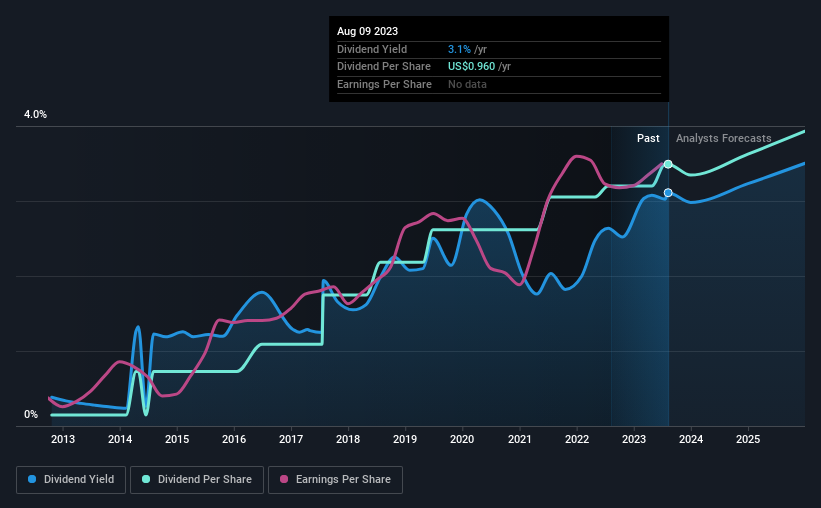The height and width of the screenshot is (508, 821).
Task: Click the tooltip 'Dividend Per Share' row label
Action: coord(384,67)
